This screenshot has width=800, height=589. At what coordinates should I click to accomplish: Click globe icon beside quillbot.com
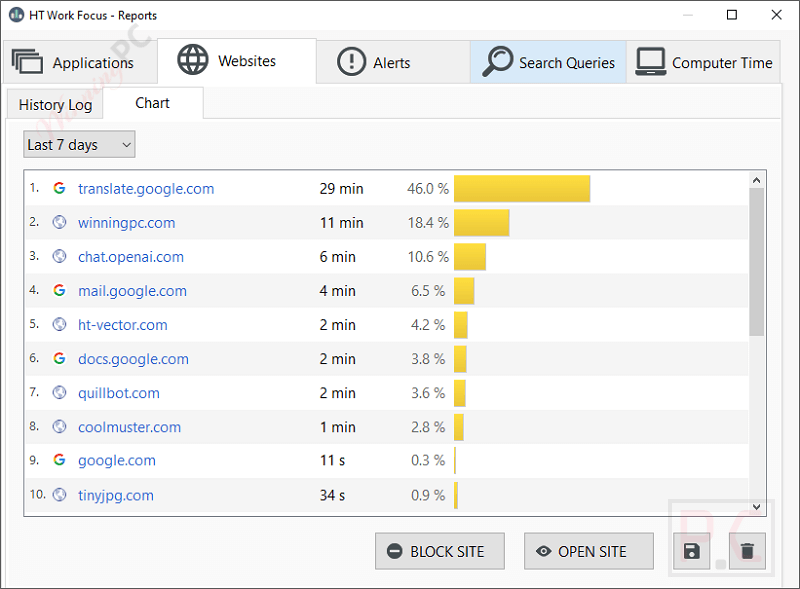[x=59, y=392]
